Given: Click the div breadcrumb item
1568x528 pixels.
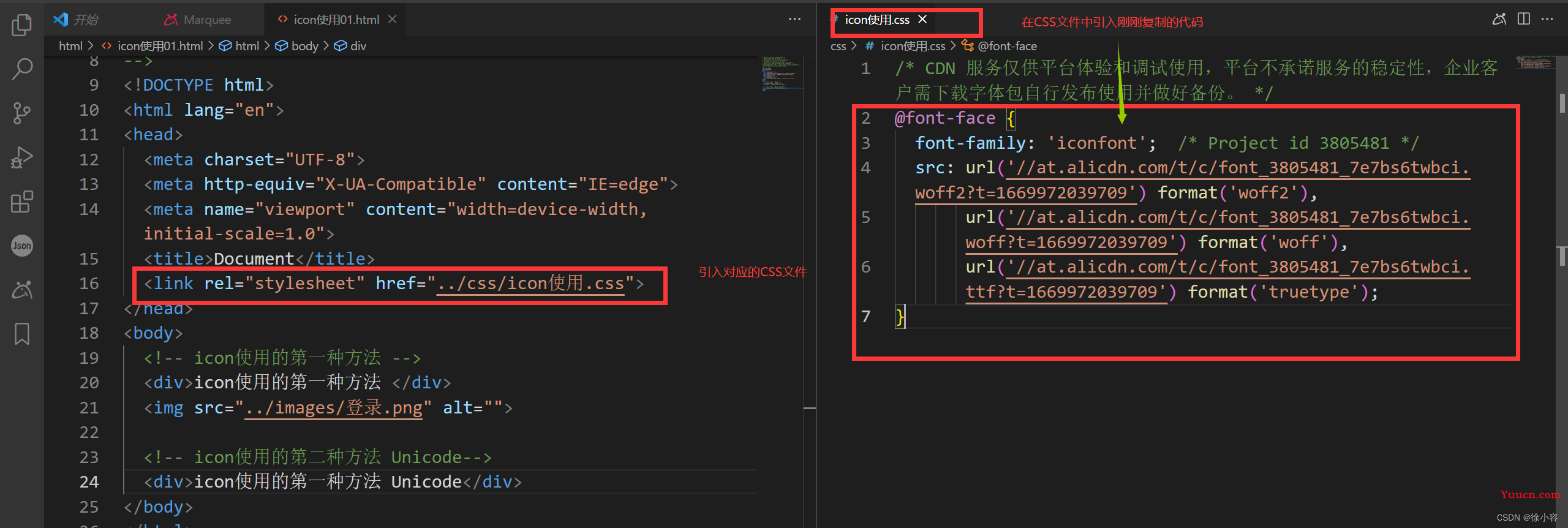Looking at the screenshot, I should pyautogui.click(x=350, y=46).
